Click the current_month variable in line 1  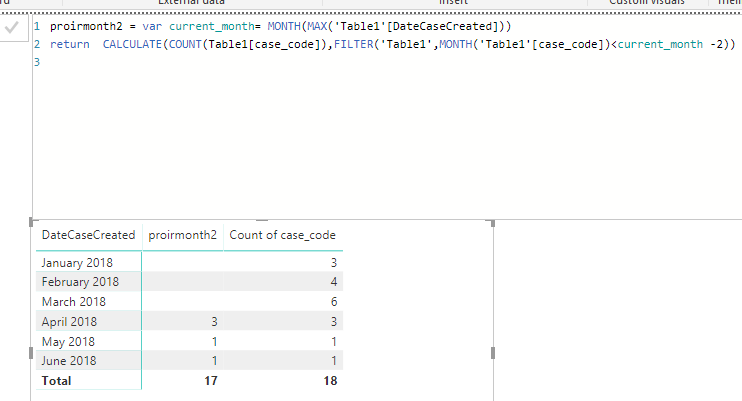pos(212,27)
